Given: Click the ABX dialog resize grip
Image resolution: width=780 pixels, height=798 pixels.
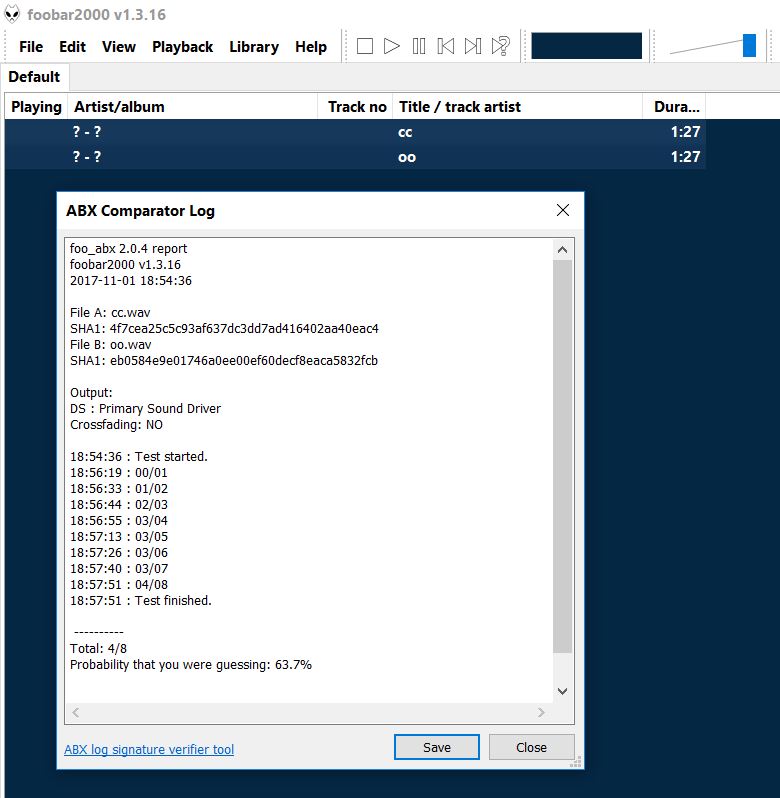Looking at the screenshot, I should coord(575,761).
